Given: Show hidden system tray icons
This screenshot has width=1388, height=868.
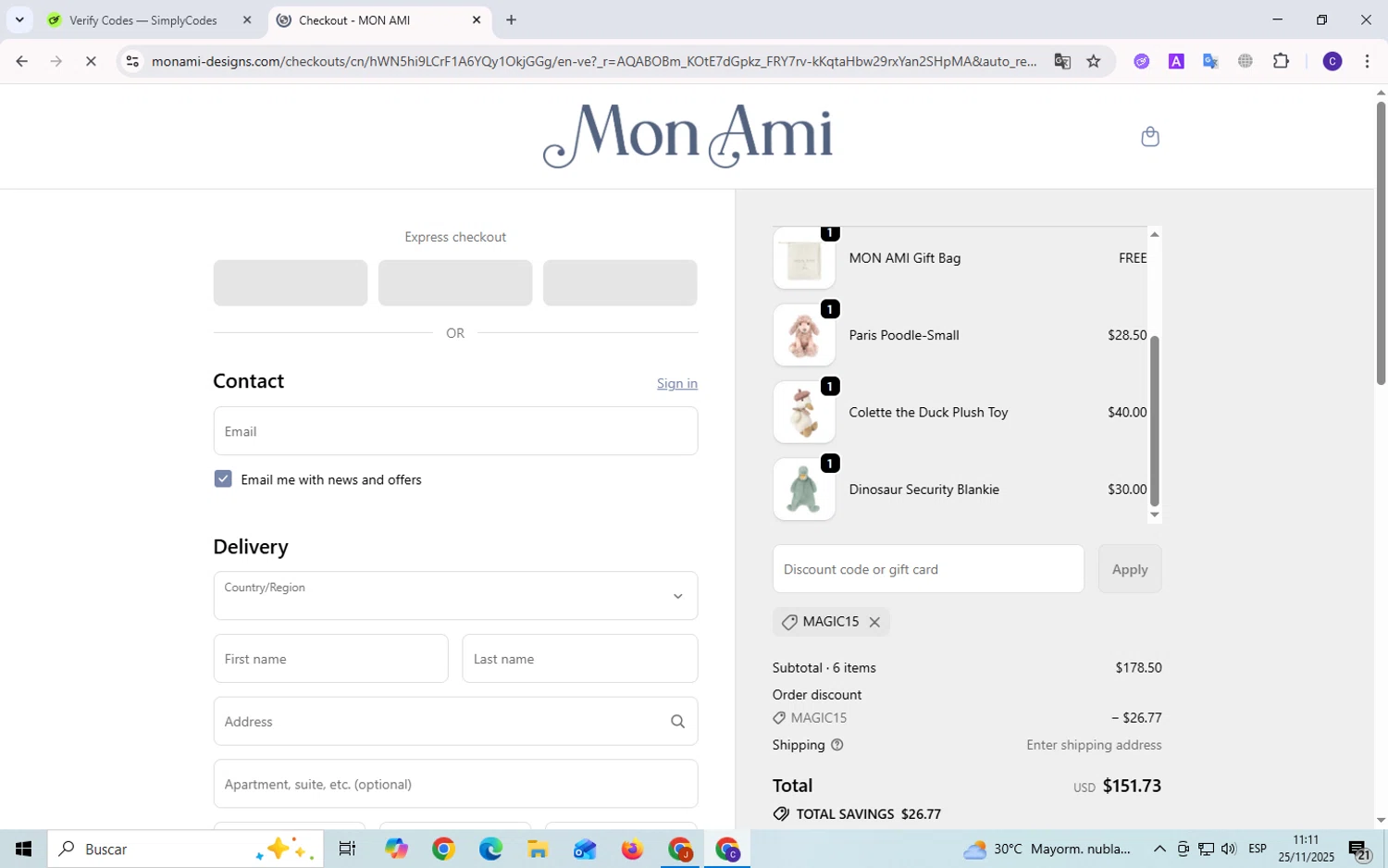Looking at the screenshot, I should 1159,849.
